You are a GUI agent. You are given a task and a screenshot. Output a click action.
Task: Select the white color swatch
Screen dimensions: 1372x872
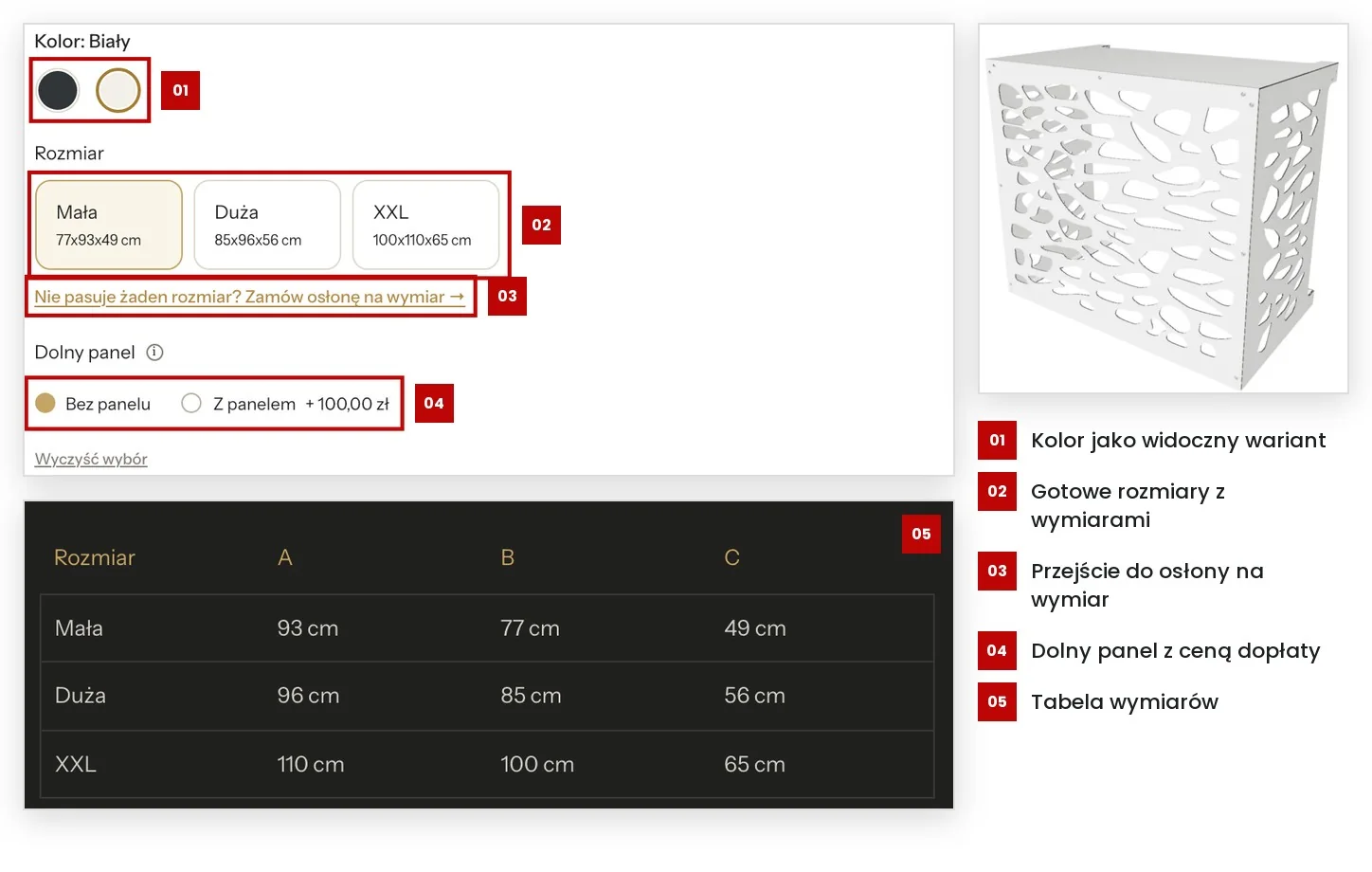pos(118,91)
